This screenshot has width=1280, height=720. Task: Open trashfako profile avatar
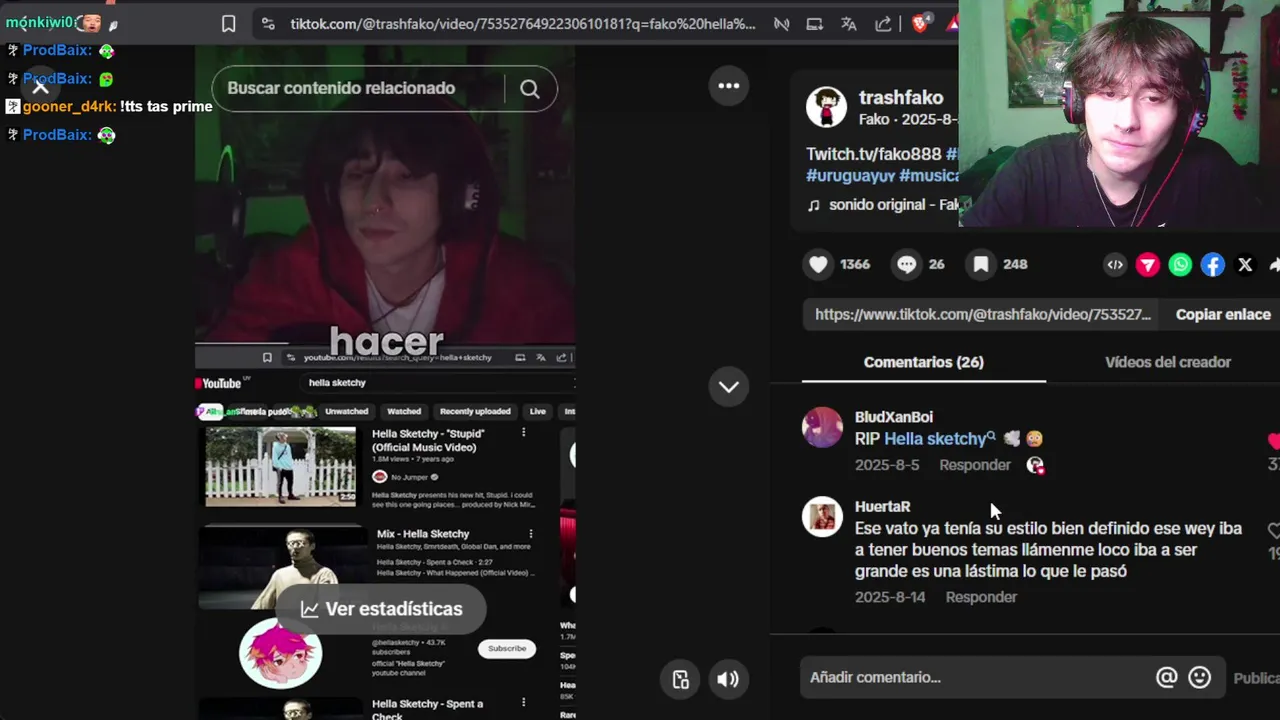coord(826,107)
